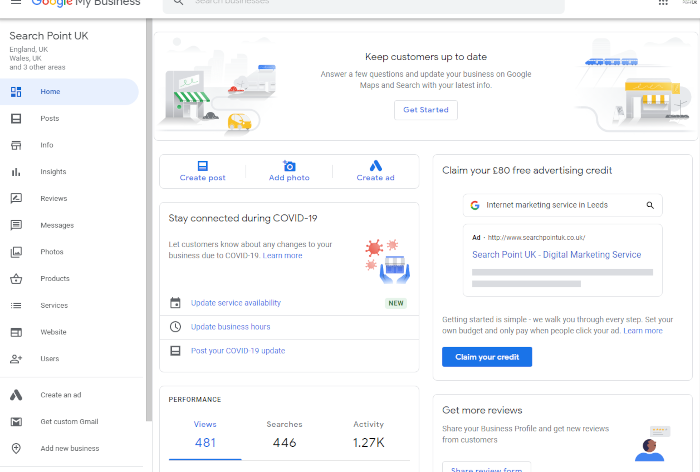Click the location pin icon for Add new business
The width and height of the screenshot is (700, 472).
(x=16, y=448)
